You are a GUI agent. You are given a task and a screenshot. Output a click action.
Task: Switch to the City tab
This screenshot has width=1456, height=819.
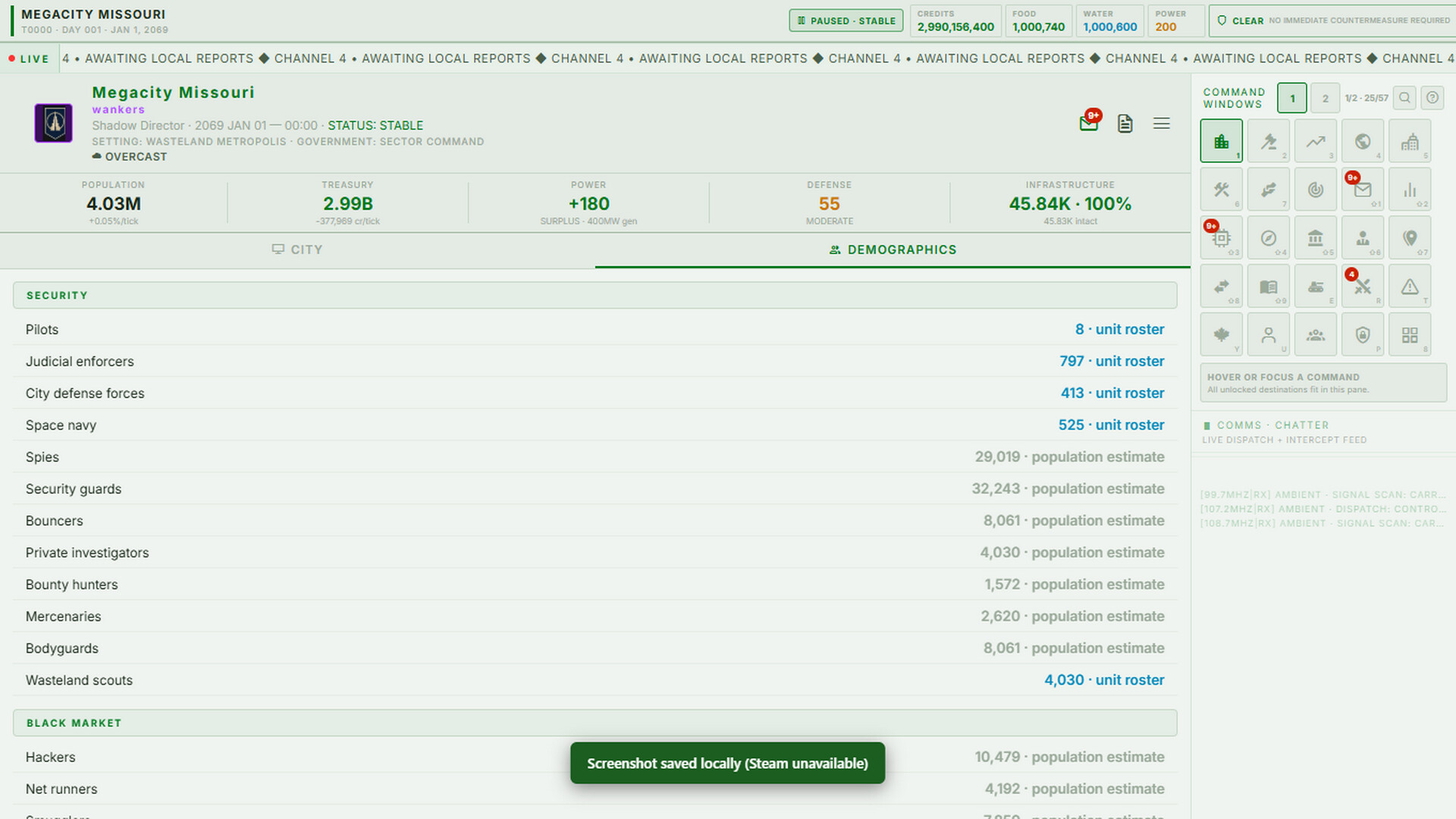tap(297, 249)
